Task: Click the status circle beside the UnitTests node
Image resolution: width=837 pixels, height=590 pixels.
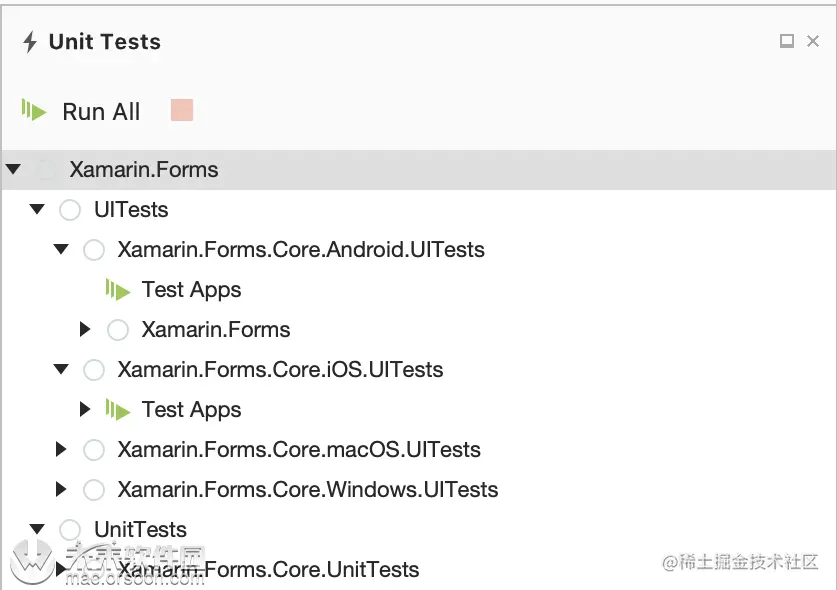Action: [70, 530]
